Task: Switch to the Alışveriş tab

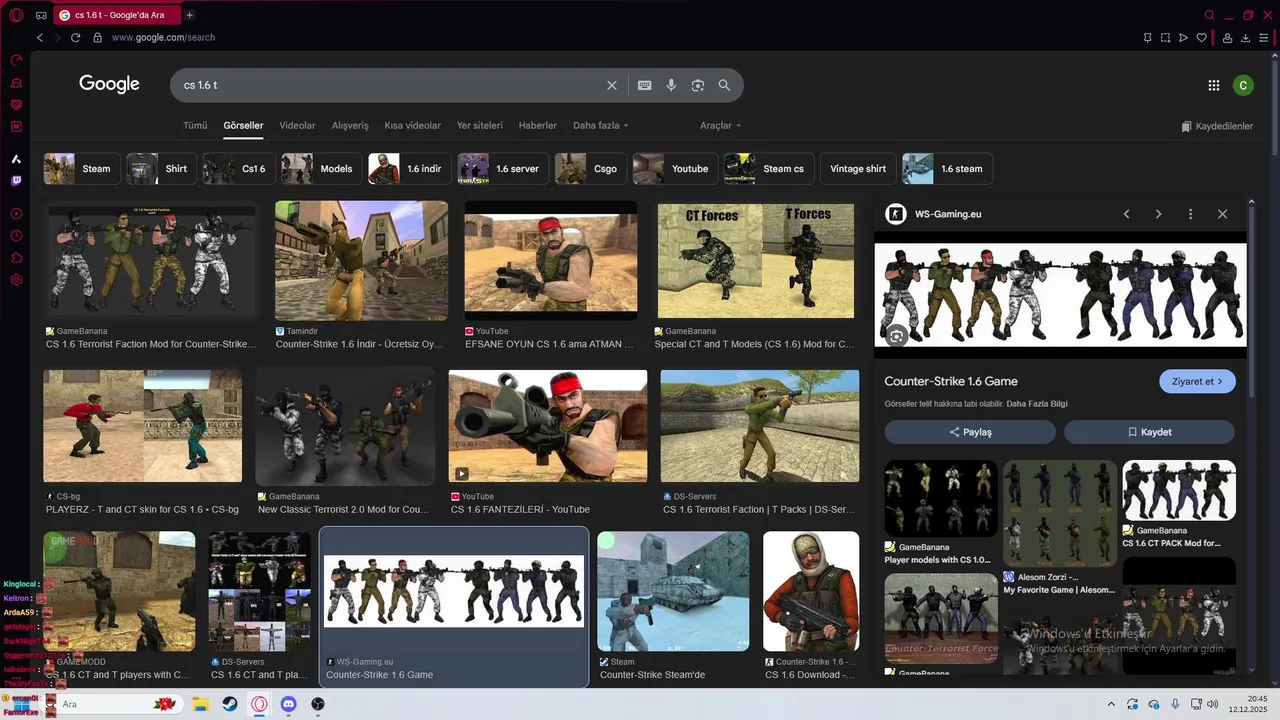Action: [x=350, y=125]
